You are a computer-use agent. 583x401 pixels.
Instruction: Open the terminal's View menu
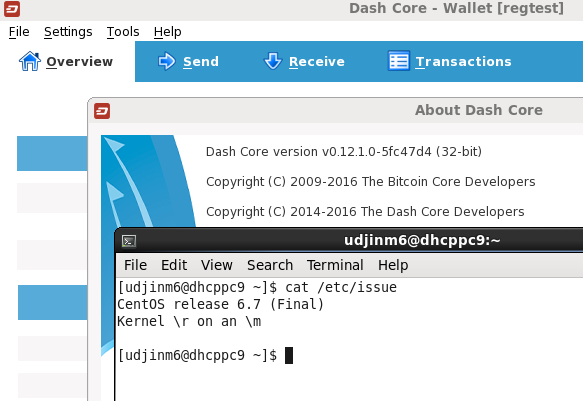217,265
